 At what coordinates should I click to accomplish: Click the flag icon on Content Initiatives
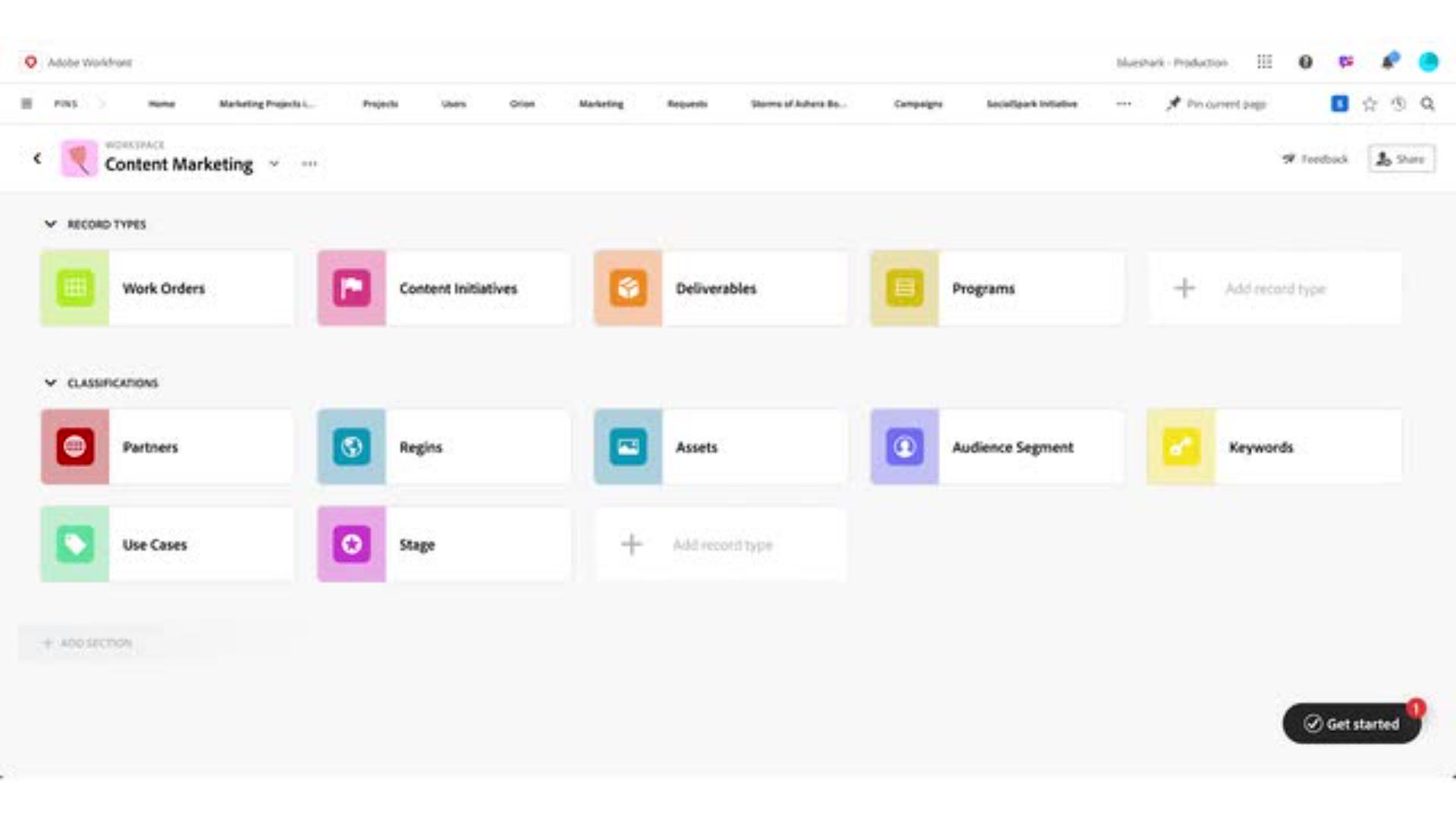pos(351,288)
